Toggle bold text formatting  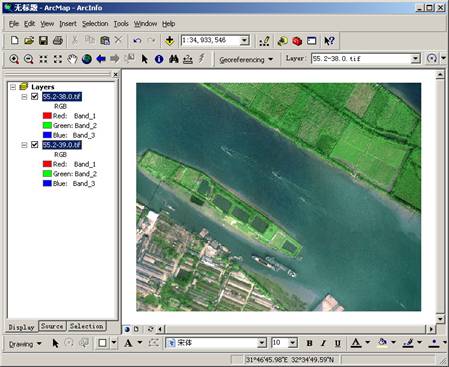pos(309,343)
